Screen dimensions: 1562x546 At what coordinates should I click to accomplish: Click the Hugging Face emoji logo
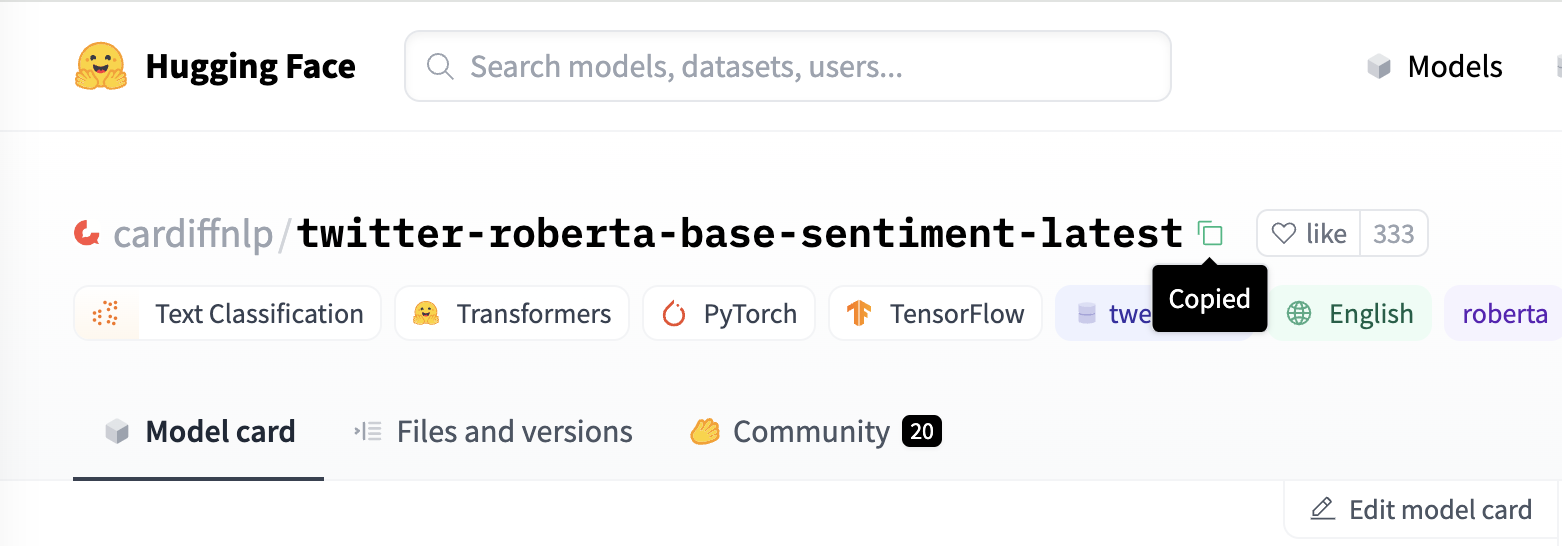coord(101,66)
